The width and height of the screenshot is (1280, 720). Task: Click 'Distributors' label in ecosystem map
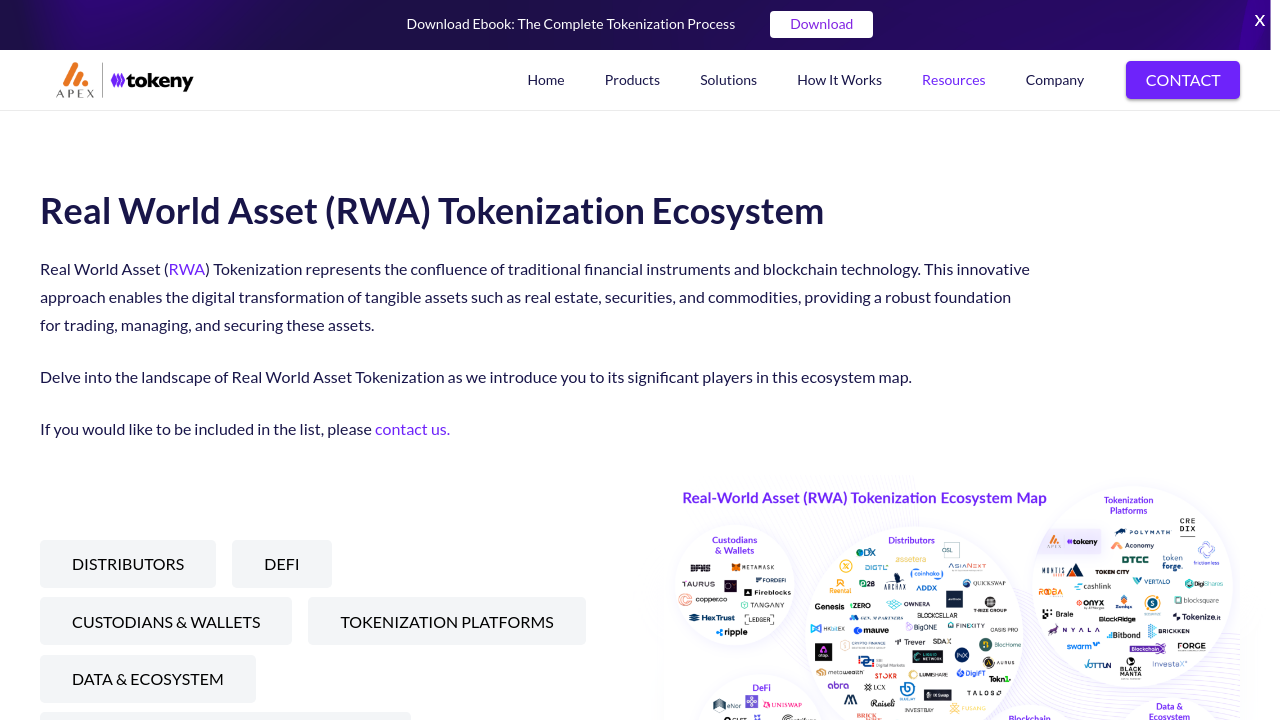911,540
